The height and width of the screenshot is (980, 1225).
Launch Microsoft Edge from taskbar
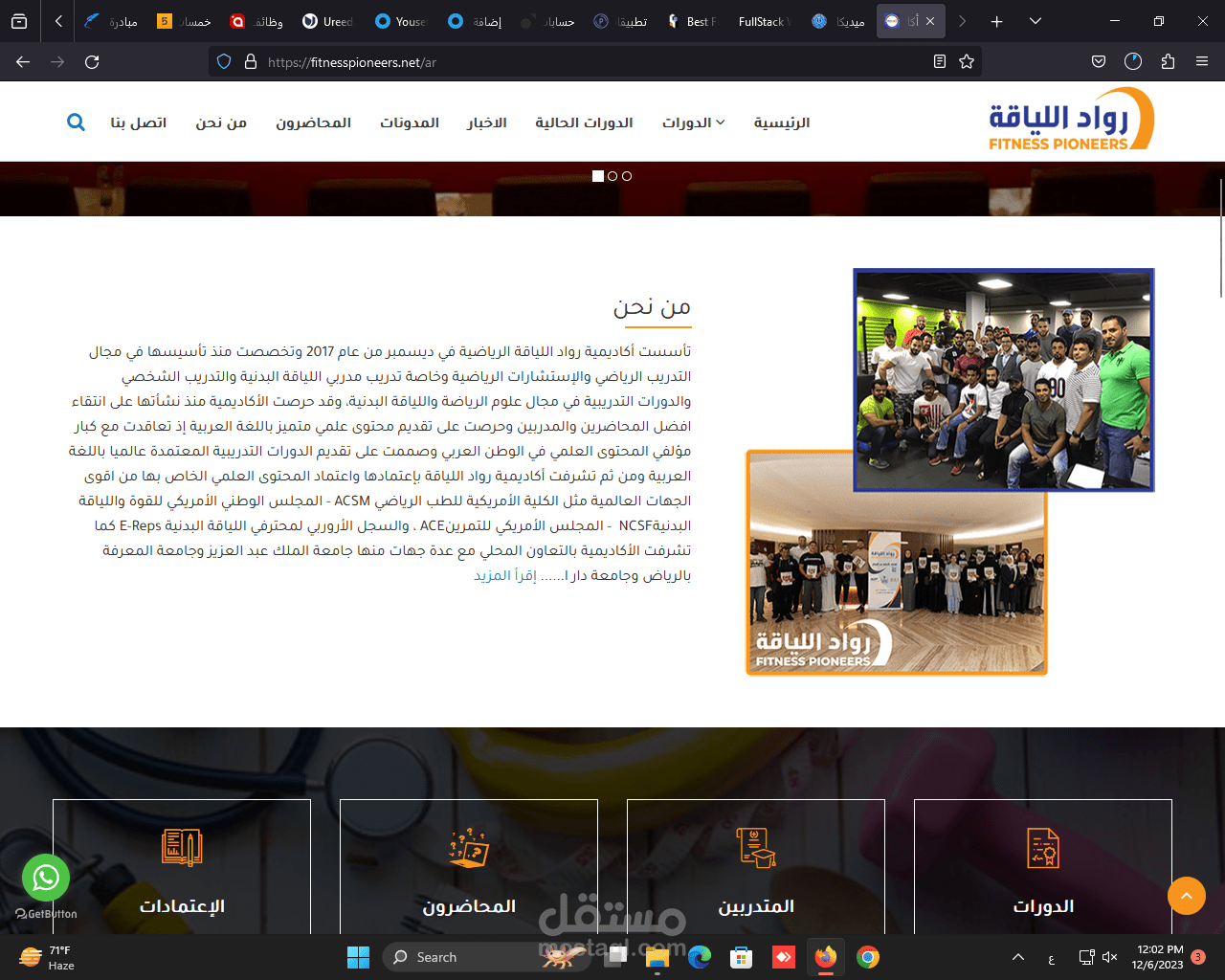click(700, 957)
